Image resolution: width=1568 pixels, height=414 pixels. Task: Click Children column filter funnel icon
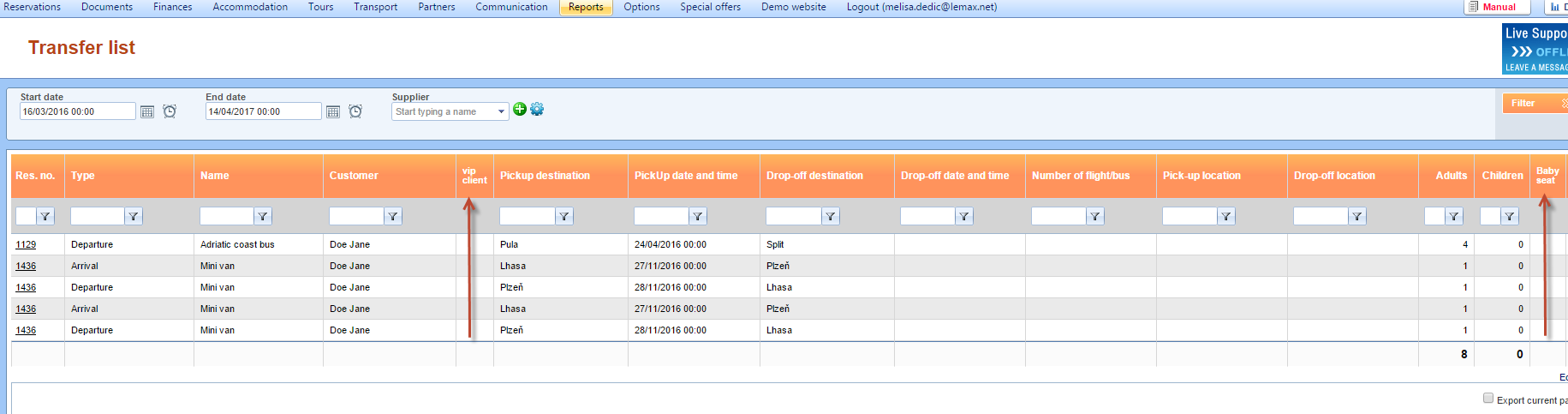click(x=1510, y=216)
